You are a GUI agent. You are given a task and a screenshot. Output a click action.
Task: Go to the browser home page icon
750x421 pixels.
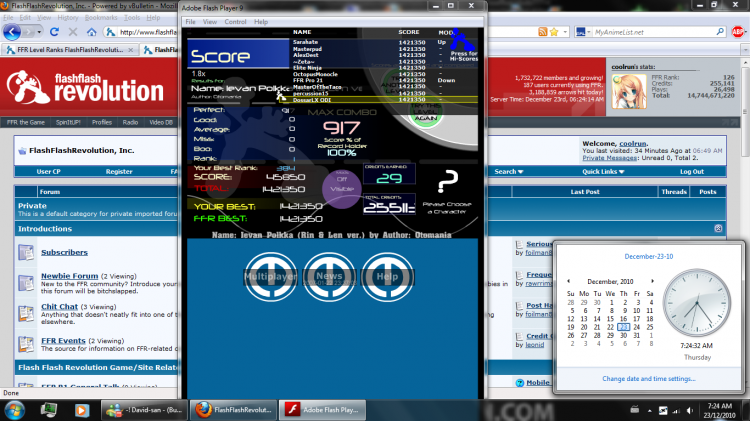pyautogui.click(x=91, y=32)
